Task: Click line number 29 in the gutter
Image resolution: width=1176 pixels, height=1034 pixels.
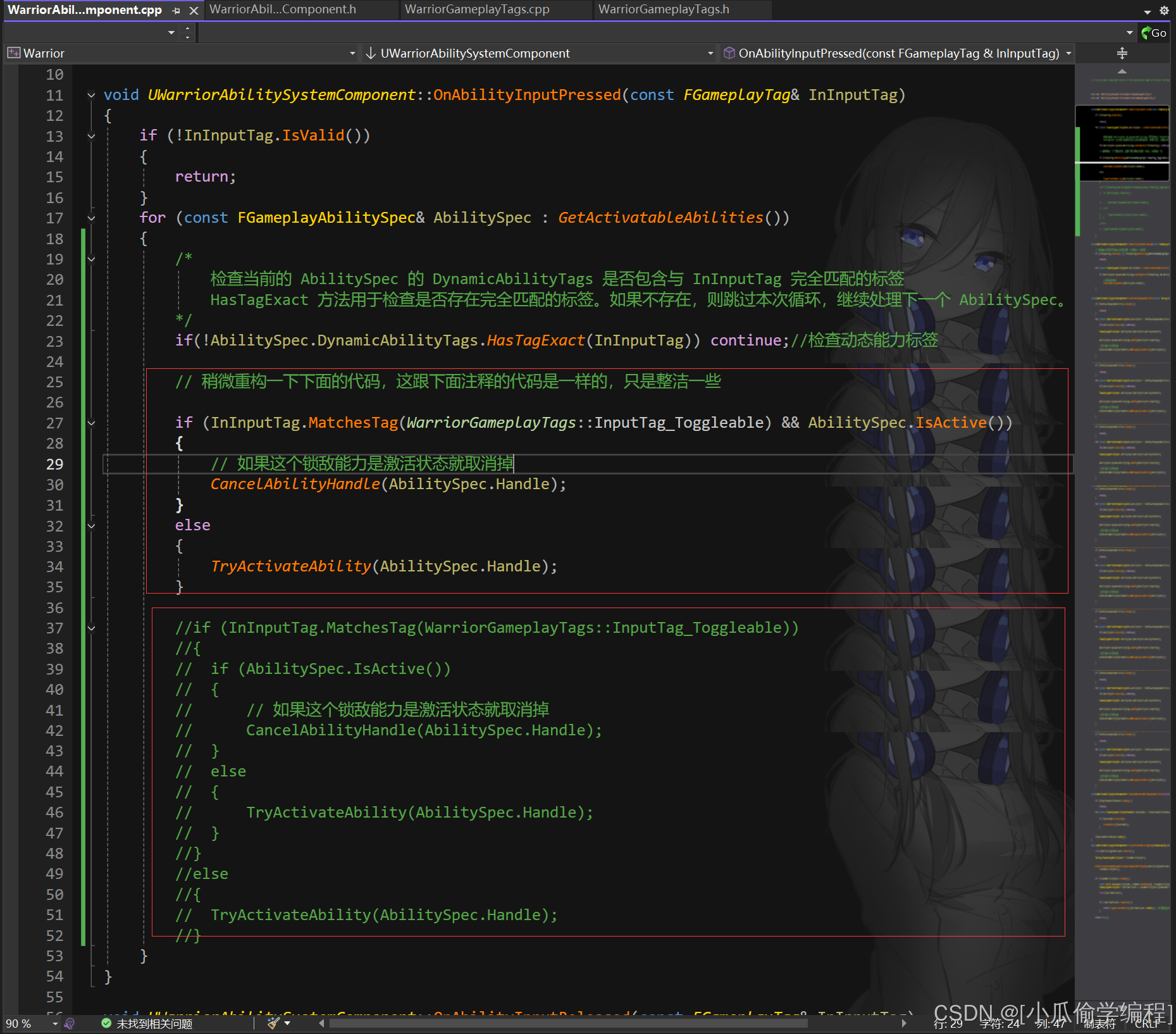Action: point(55,464)
